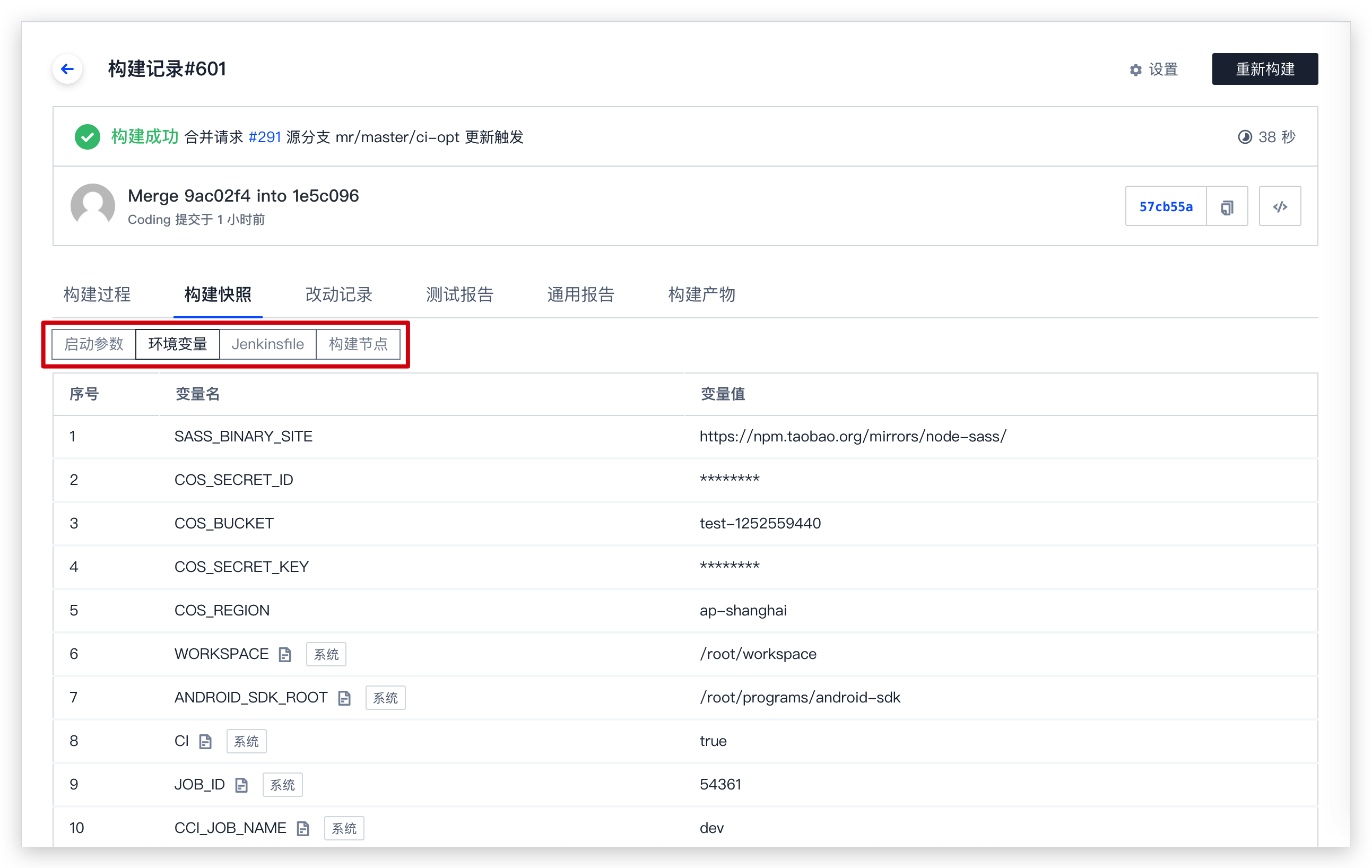This screenshot has width=1372, height=868.
Task: Click the document icon next to CCI_JOB_NAME
Action: pyautogui.click(x=303, y=828)
